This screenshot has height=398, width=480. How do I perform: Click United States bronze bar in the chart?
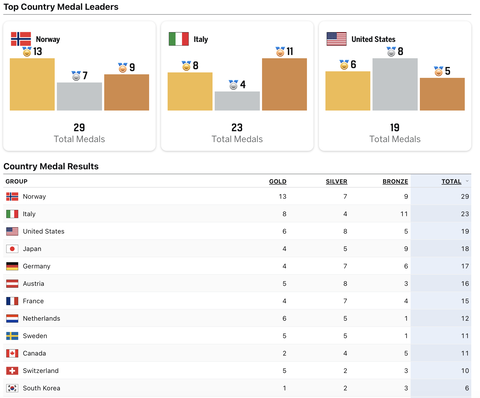442,94
